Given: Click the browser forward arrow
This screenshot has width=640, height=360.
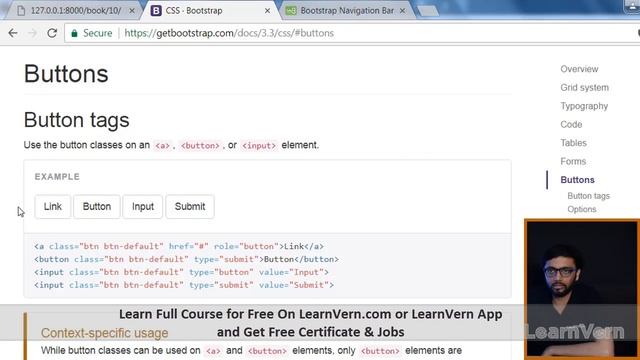Looking at the screenshot, I should pyautogui.click(x=32, y=33).
